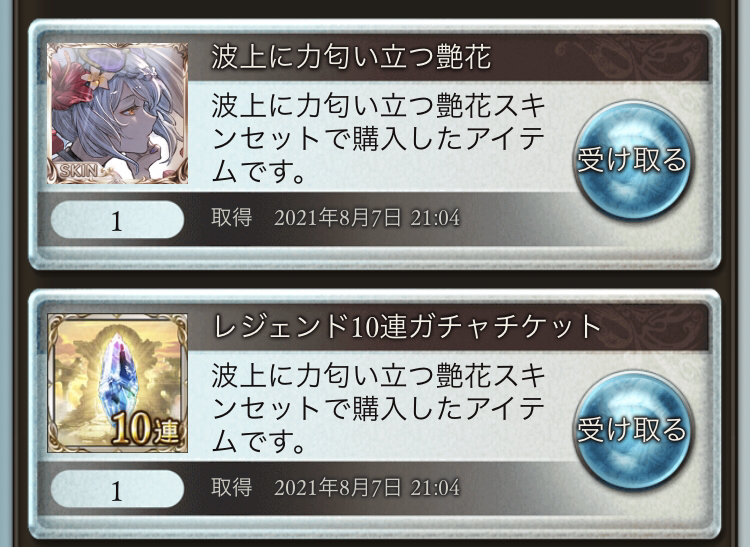Click the red hibiscus flower in the portrait
Viewport: 750px width, 547px height.
click(x=70, y=86)
